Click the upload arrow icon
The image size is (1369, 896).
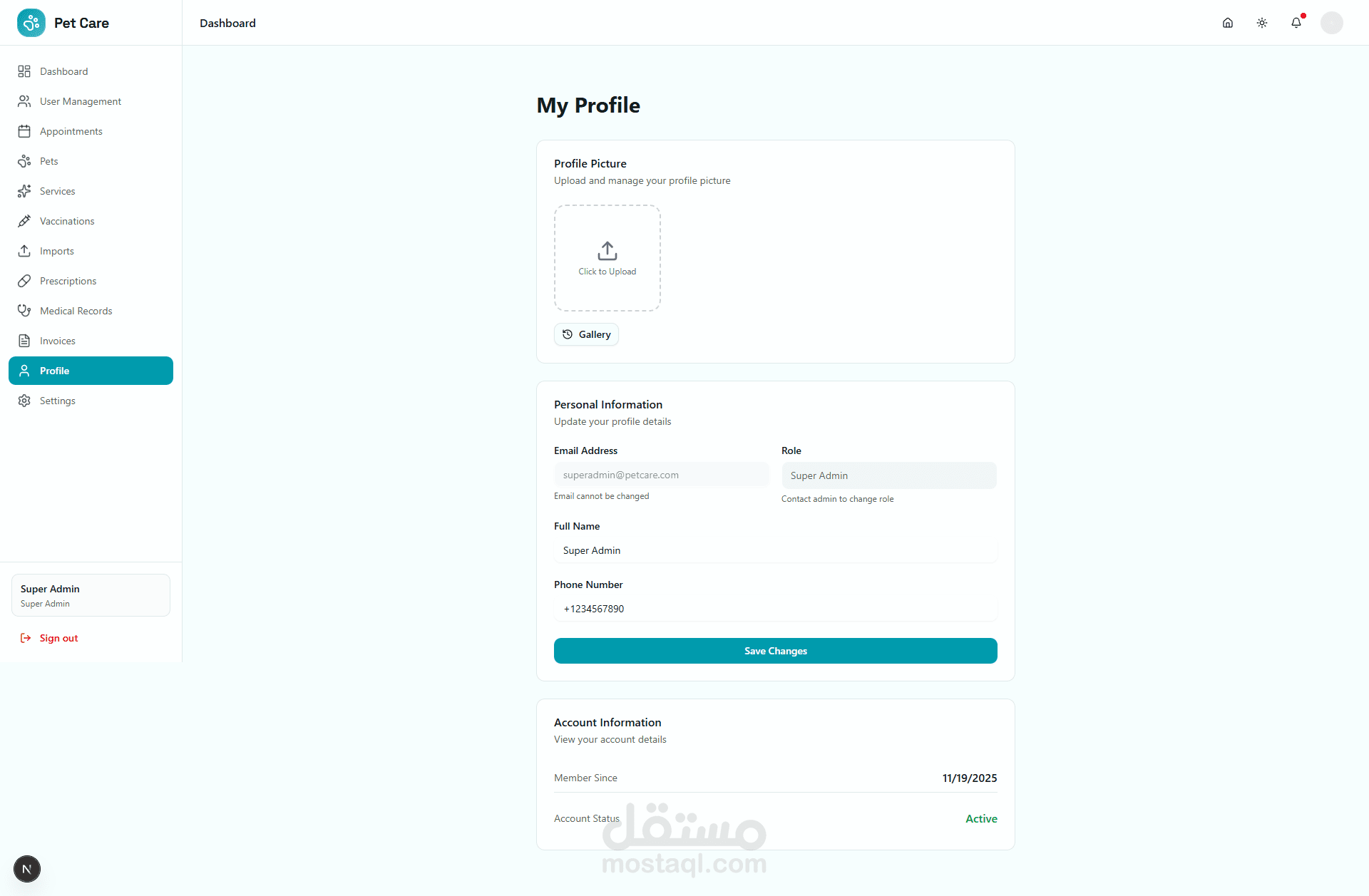[x=607, y=251]
